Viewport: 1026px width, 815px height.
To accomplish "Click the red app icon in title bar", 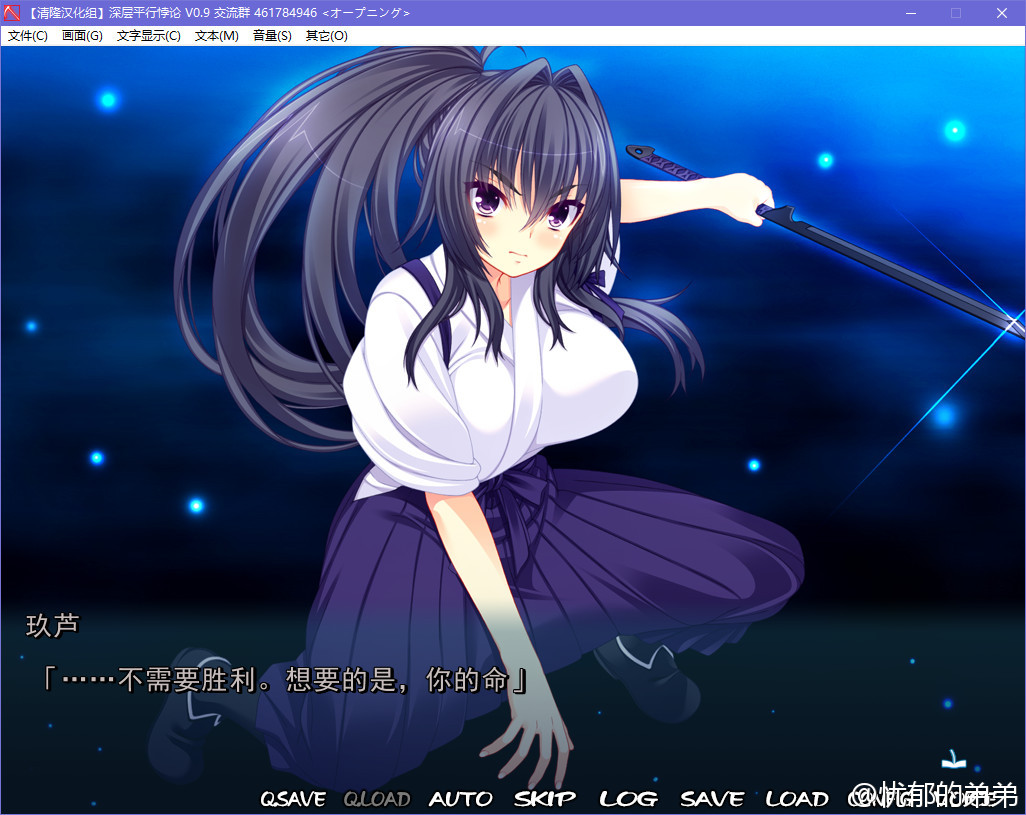I will pos(13,13).
